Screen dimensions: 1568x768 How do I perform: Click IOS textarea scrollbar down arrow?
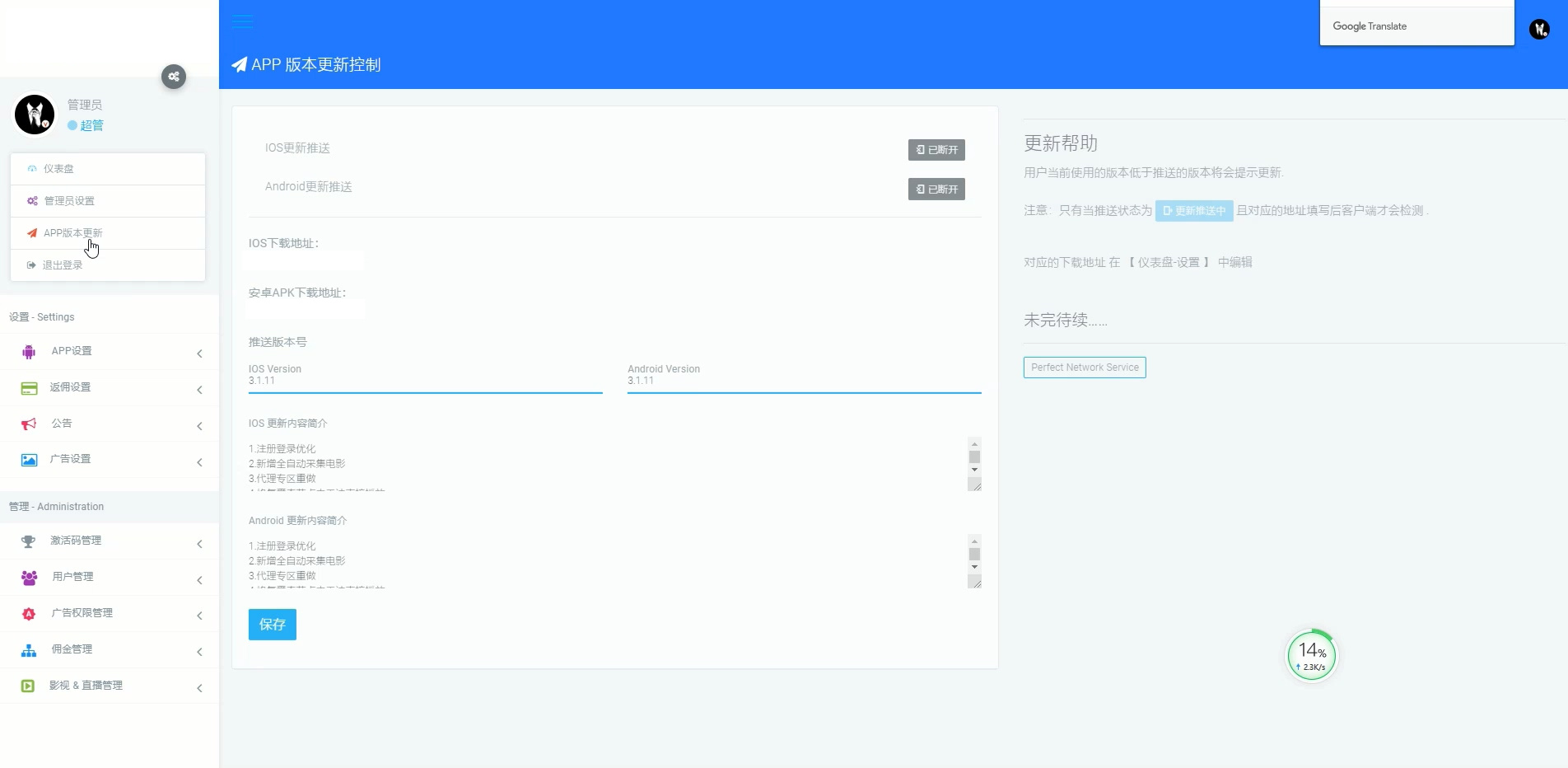(x=974, y=470)
